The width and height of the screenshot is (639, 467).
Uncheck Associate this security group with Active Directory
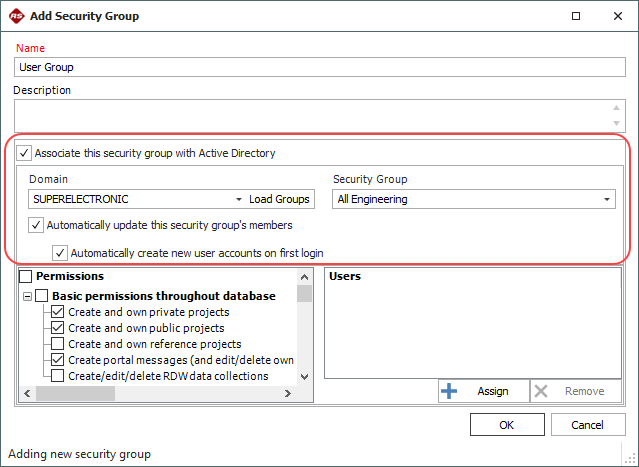coord(24,153)
